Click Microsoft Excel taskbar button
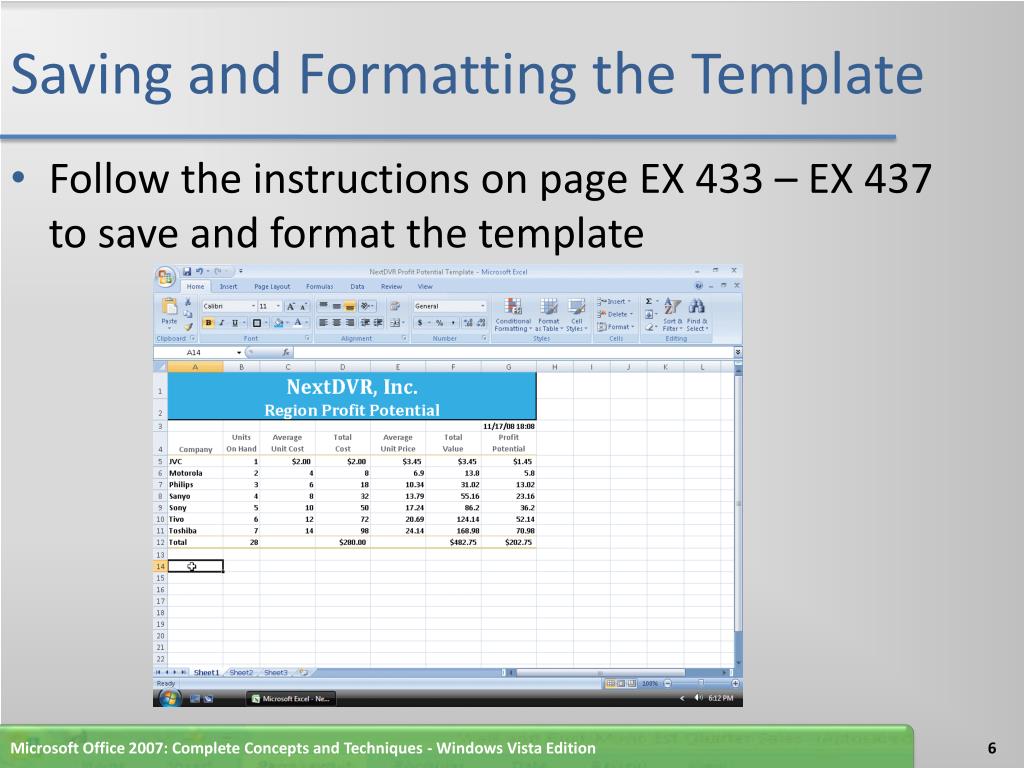 (x=291, y=699)
